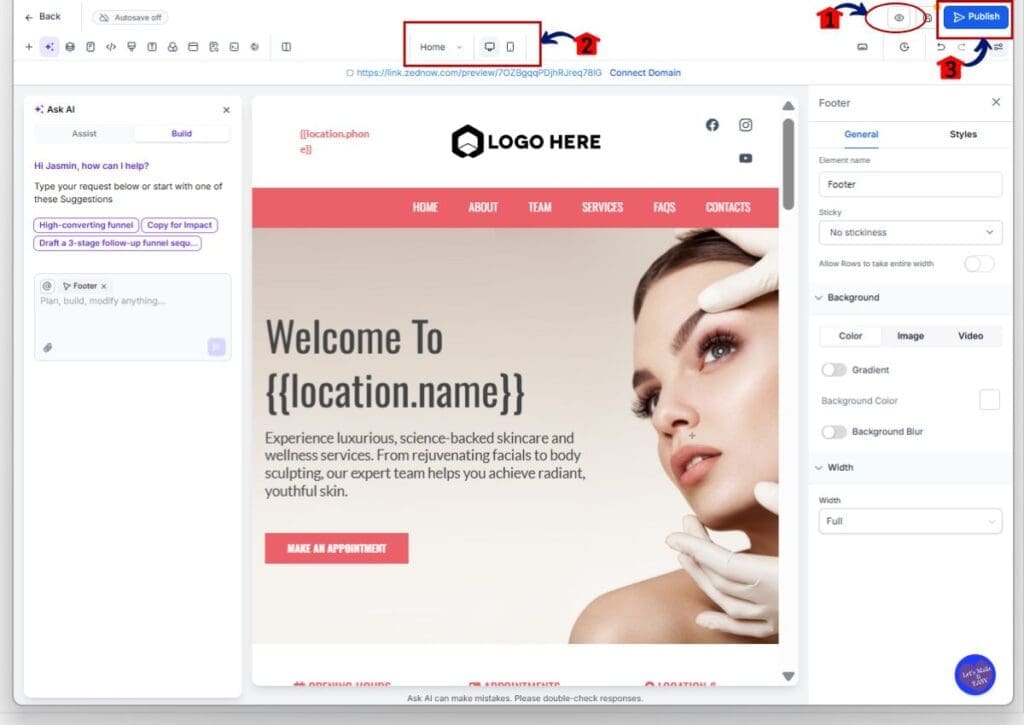
Task: Click the Ask AI prompt text area
Action: tap(133, 317)
